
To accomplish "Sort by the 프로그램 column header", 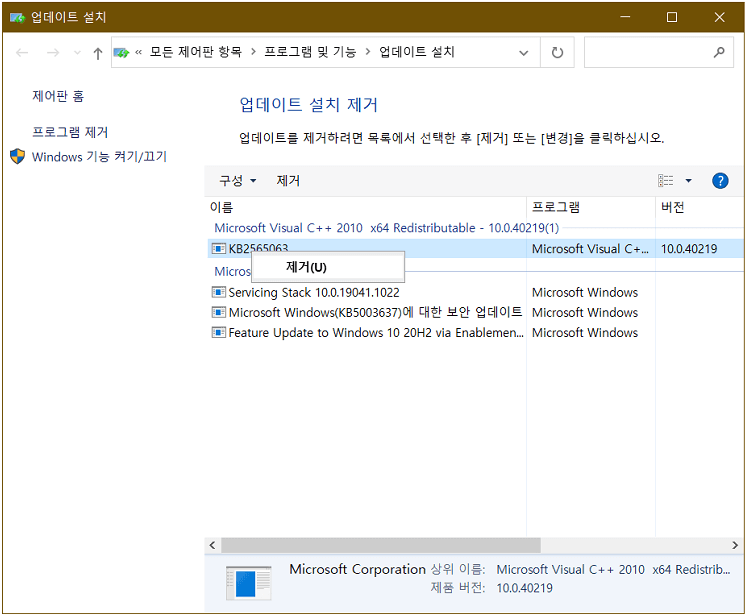I will [591, 207].
